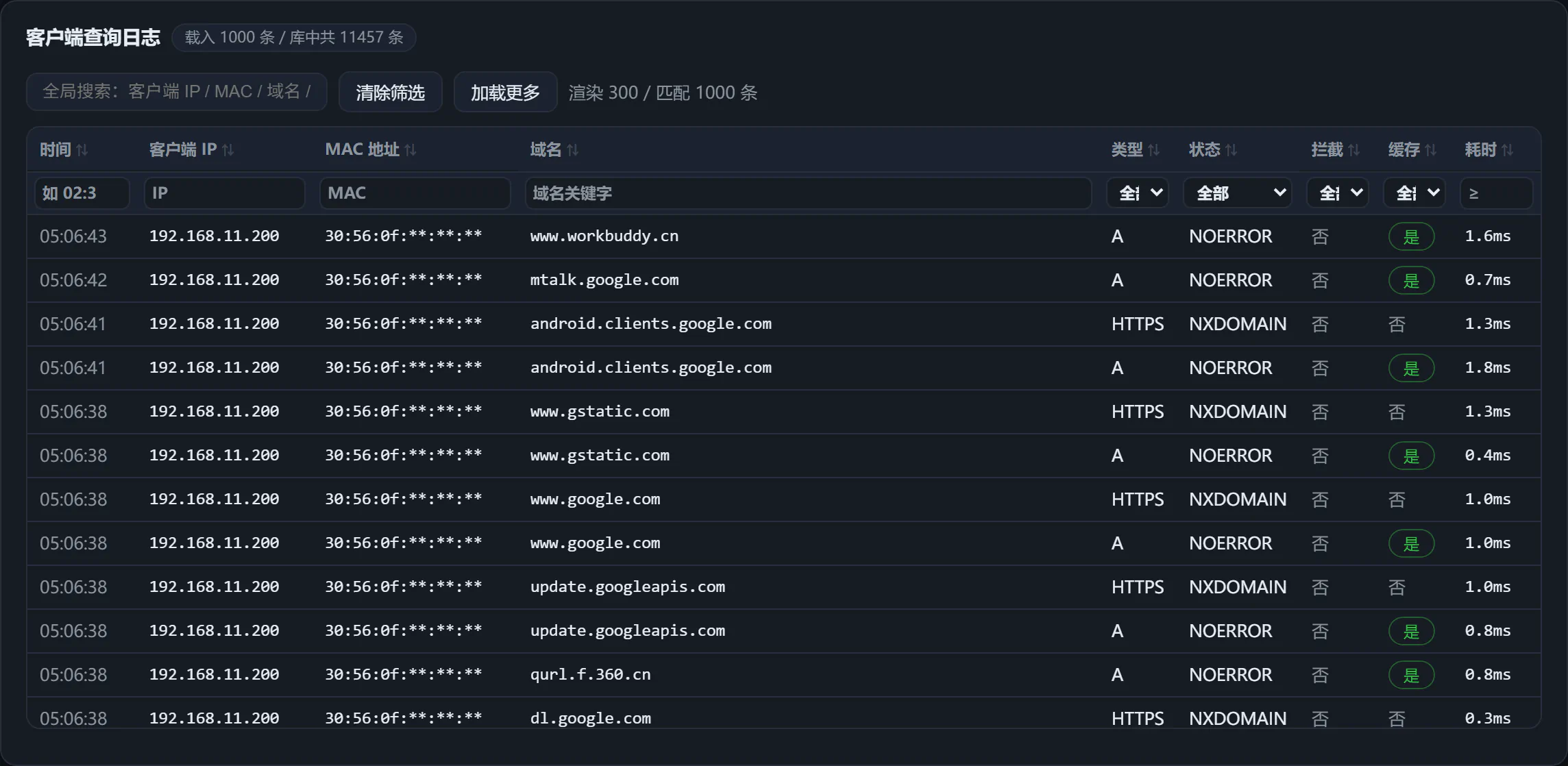Sort by 状态 column arrows icon
Image resolution: width=1568 pixels, height=766 pixels.
pyautogui.click(x=1232, y=150)
